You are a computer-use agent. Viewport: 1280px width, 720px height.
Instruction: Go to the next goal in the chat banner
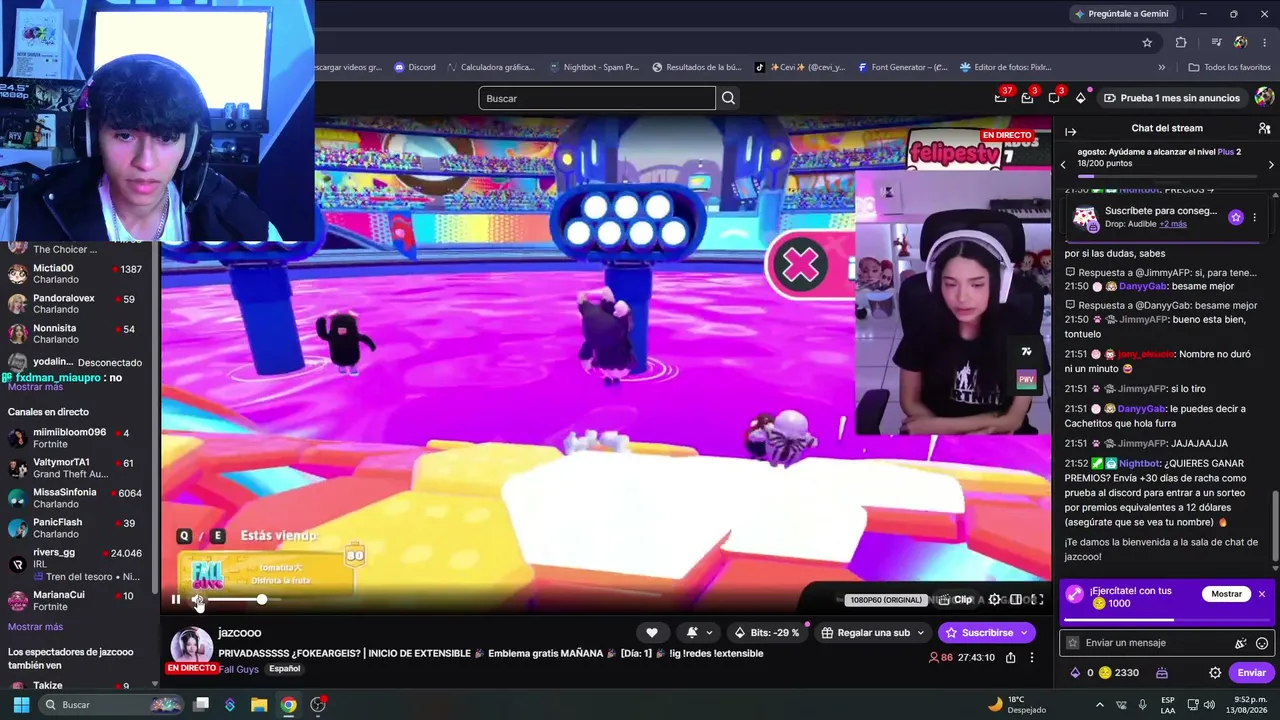point(1271,164)
